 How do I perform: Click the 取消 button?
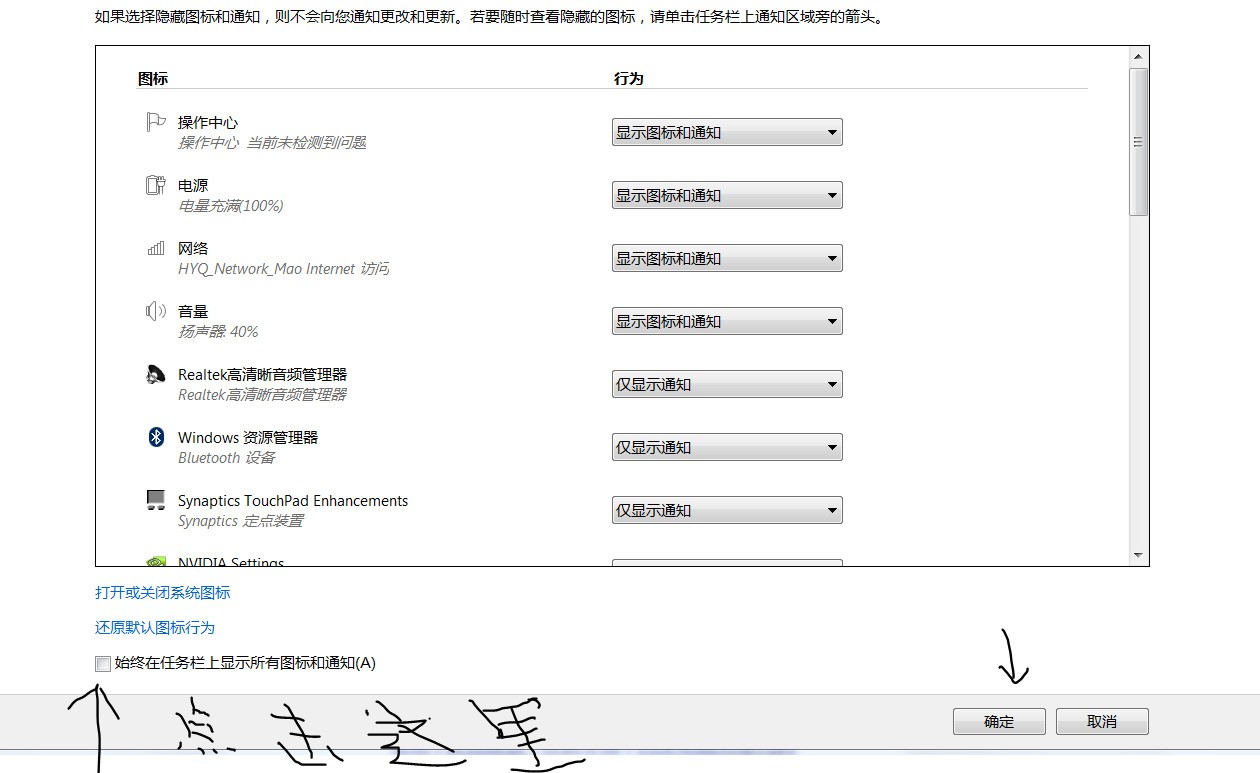coord(1102,721)
